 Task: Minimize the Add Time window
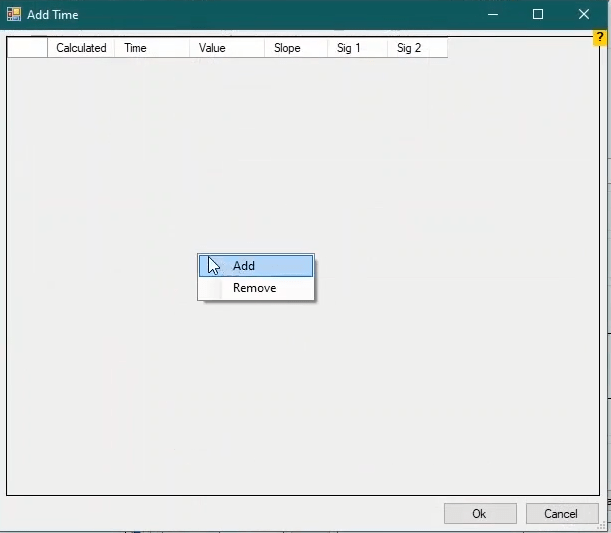[493, 15]
